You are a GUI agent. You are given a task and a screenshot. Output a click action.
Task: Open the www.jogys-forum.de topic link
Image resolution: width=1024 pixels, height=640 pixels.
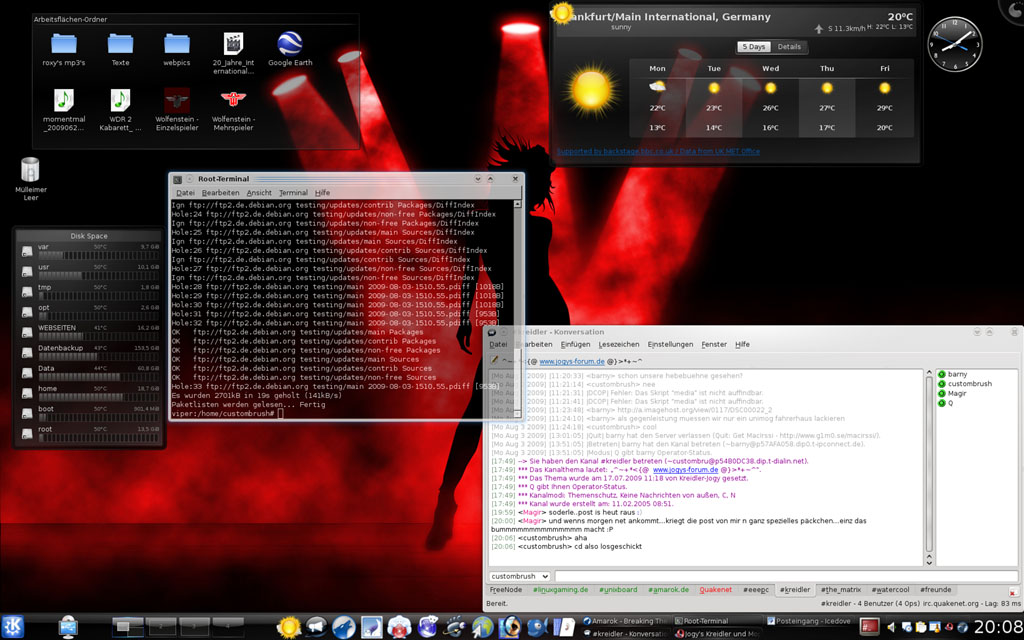(571, 361)
